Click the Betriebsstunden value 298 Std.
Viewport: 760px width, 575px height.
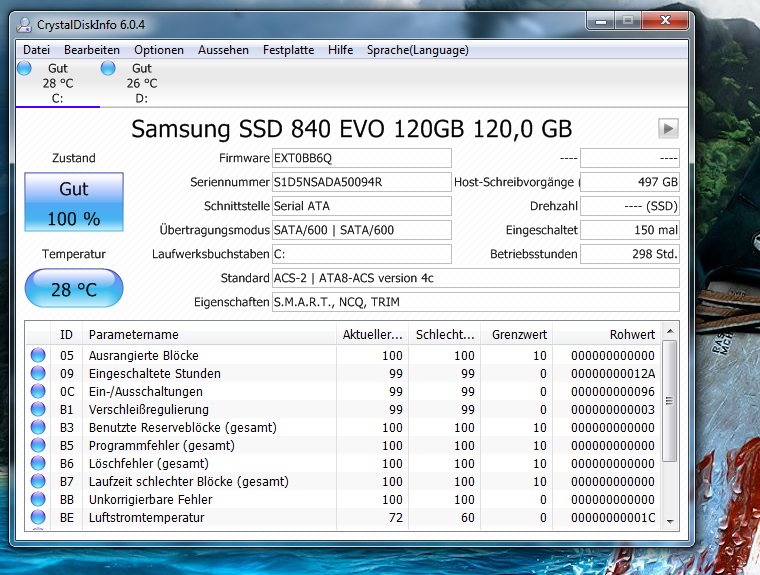pos(630,254)
